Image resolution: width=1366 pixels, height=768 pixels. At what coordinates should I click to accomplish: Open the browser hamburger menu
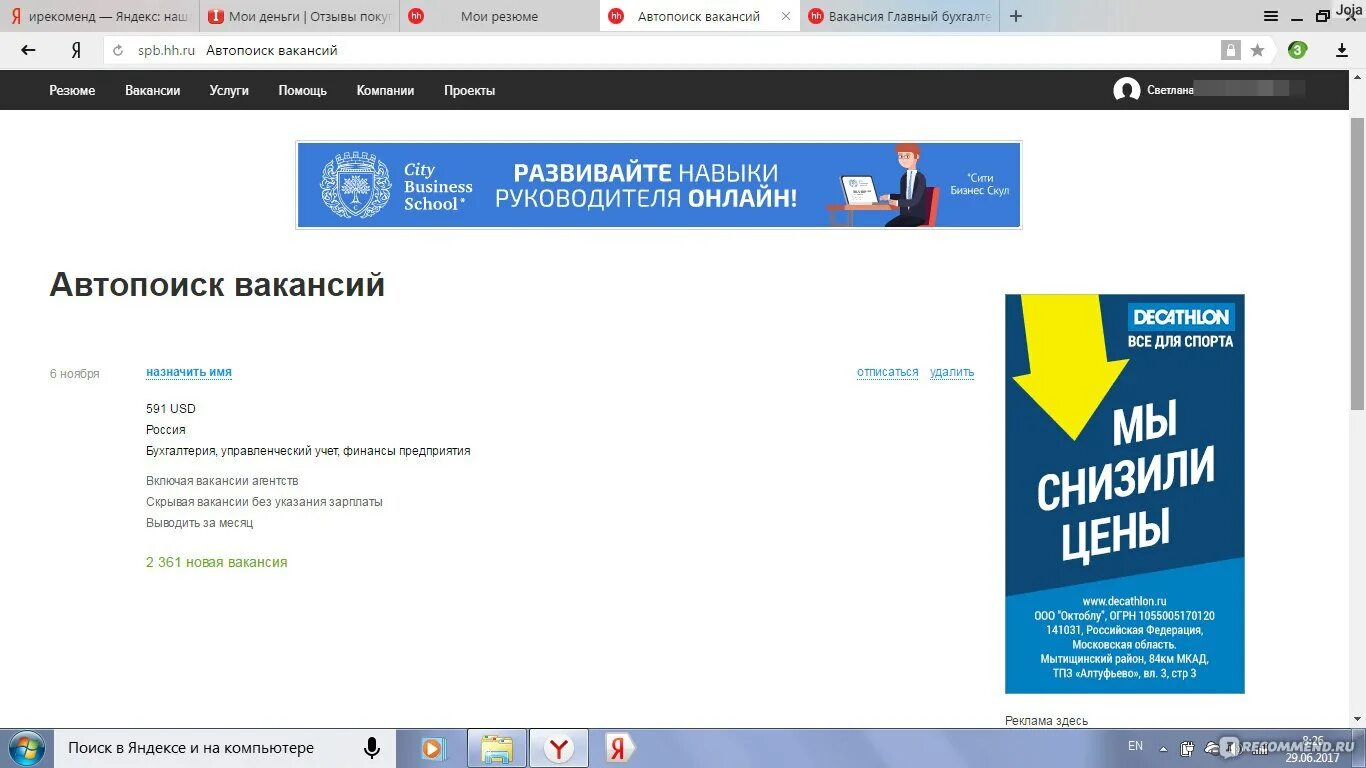(x=1271, y=16)
